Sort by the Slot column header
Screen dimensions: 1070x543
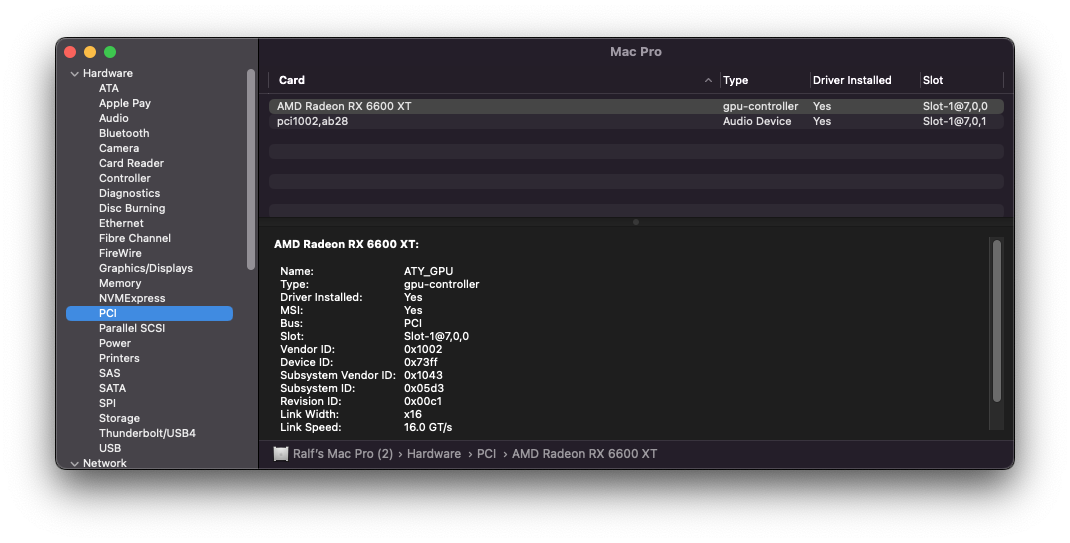(x=933, y=80)
